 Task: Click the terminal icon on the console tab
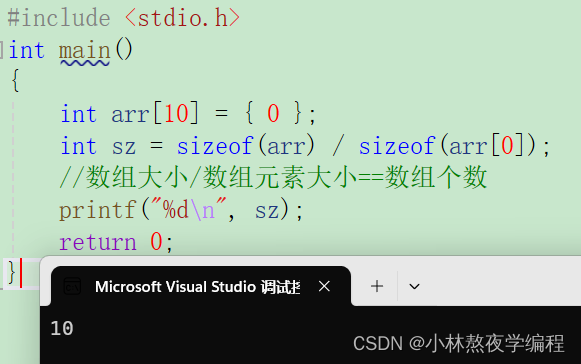point(72,287)
